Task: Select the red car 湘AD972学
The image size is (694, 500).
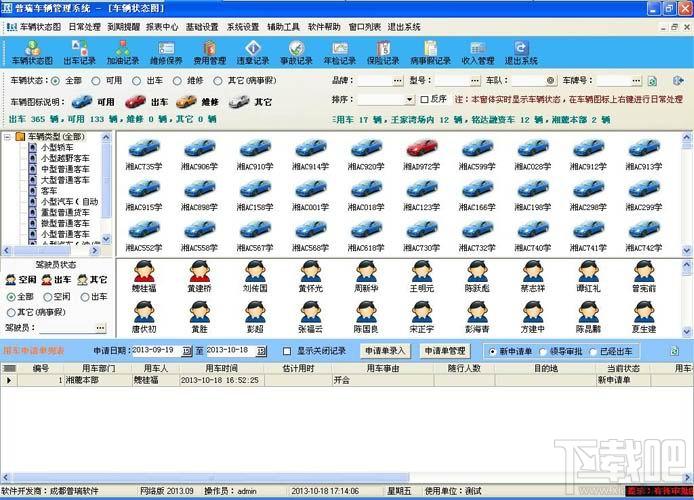Action: [x=421, y=153]
